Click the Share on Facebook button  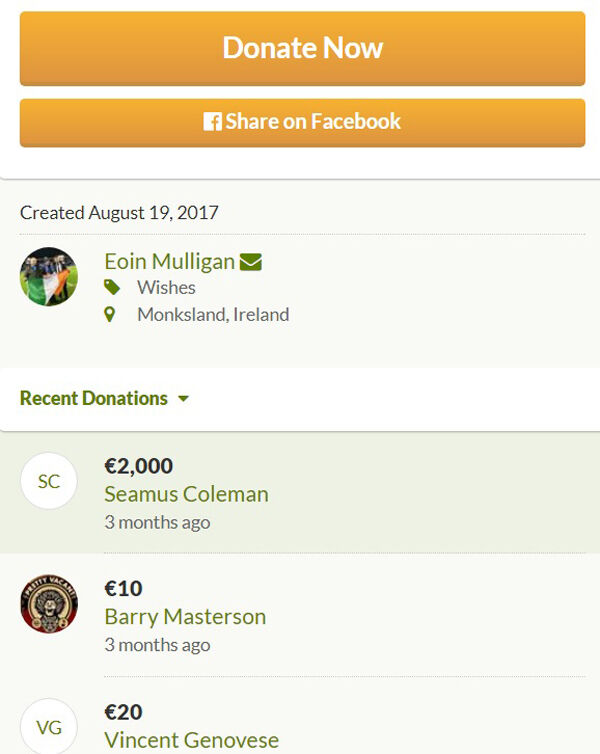[x=302, y=122]
